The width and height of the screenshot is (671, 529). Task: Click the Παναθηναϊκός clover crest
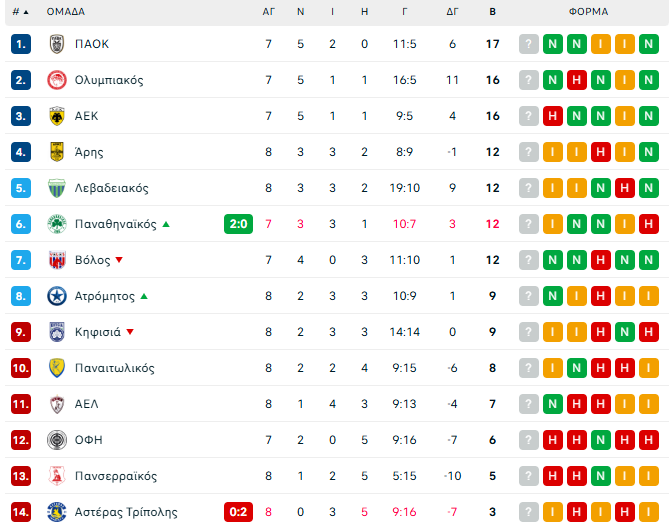tap(57, 224)
